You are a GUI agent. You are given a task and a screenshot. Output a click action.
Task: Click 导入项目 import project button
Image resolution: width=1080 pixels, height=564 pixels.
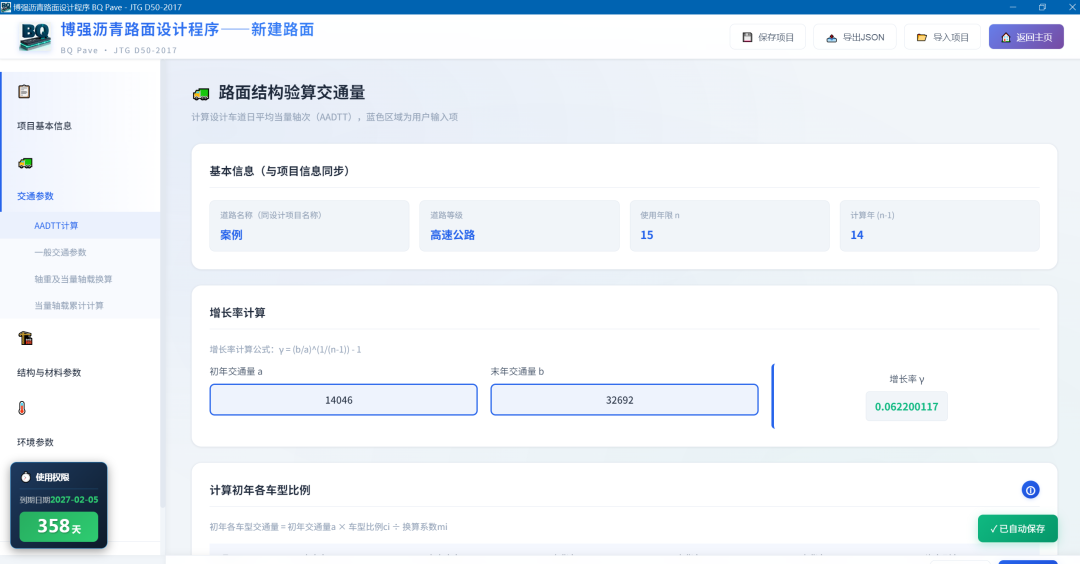click(942, 37)
